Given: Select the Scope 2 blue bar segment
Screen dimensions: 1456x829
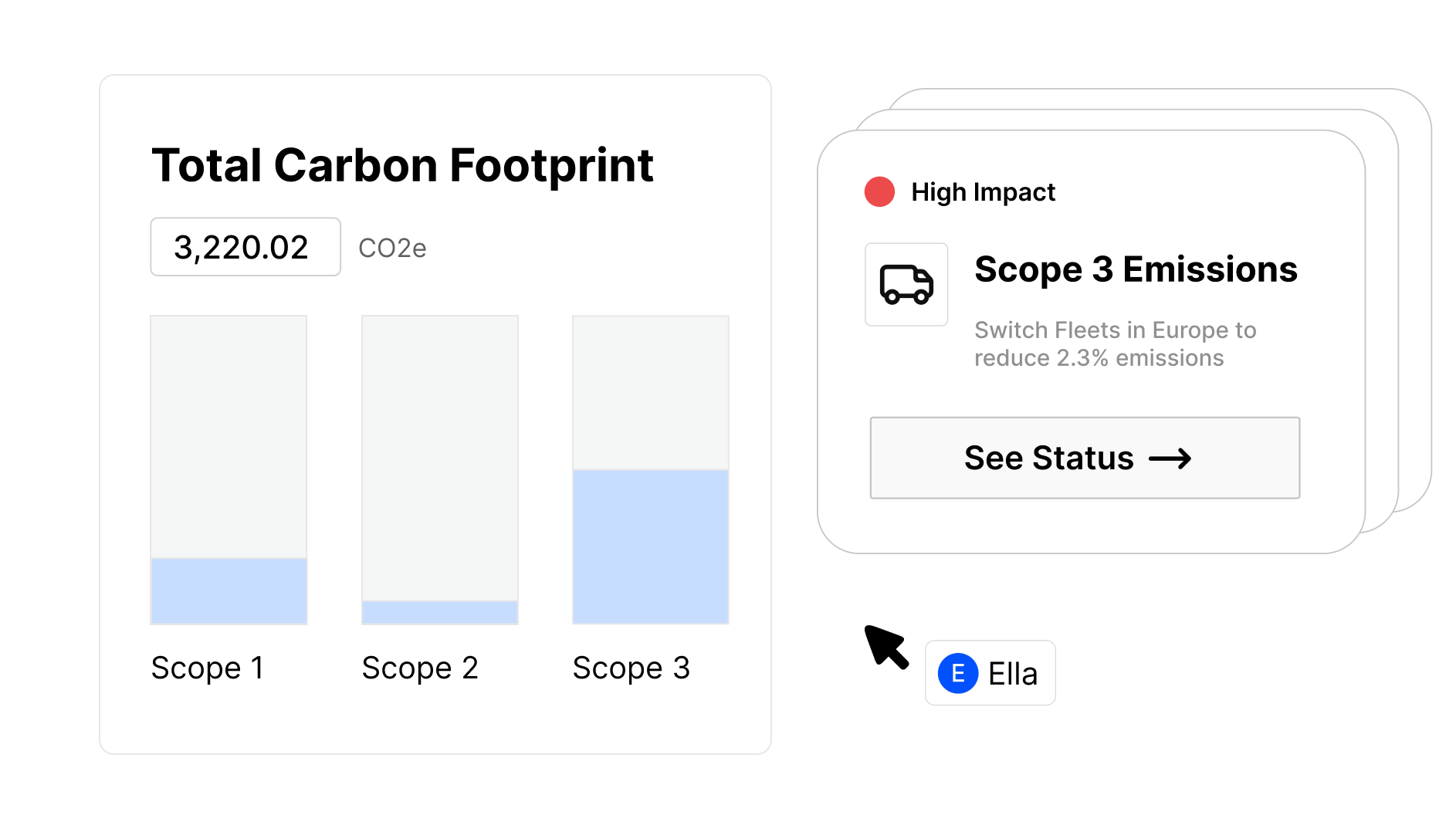Looking at the screenshot, I should pos(440,613).
